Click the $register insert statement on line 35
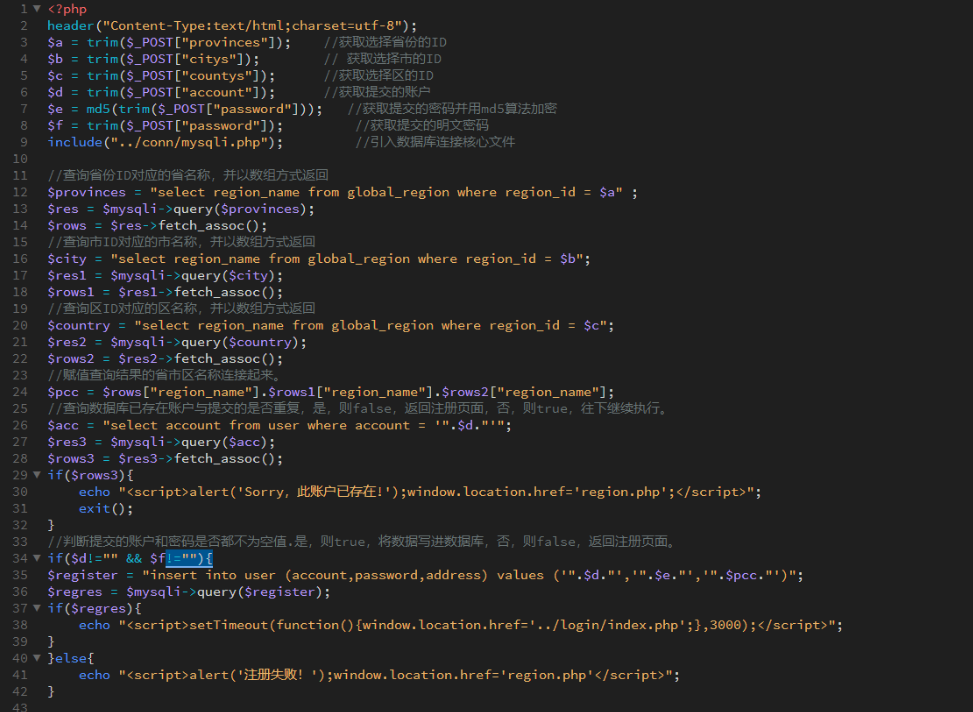This screenshot has height=712, width=973. coord(425,575)
